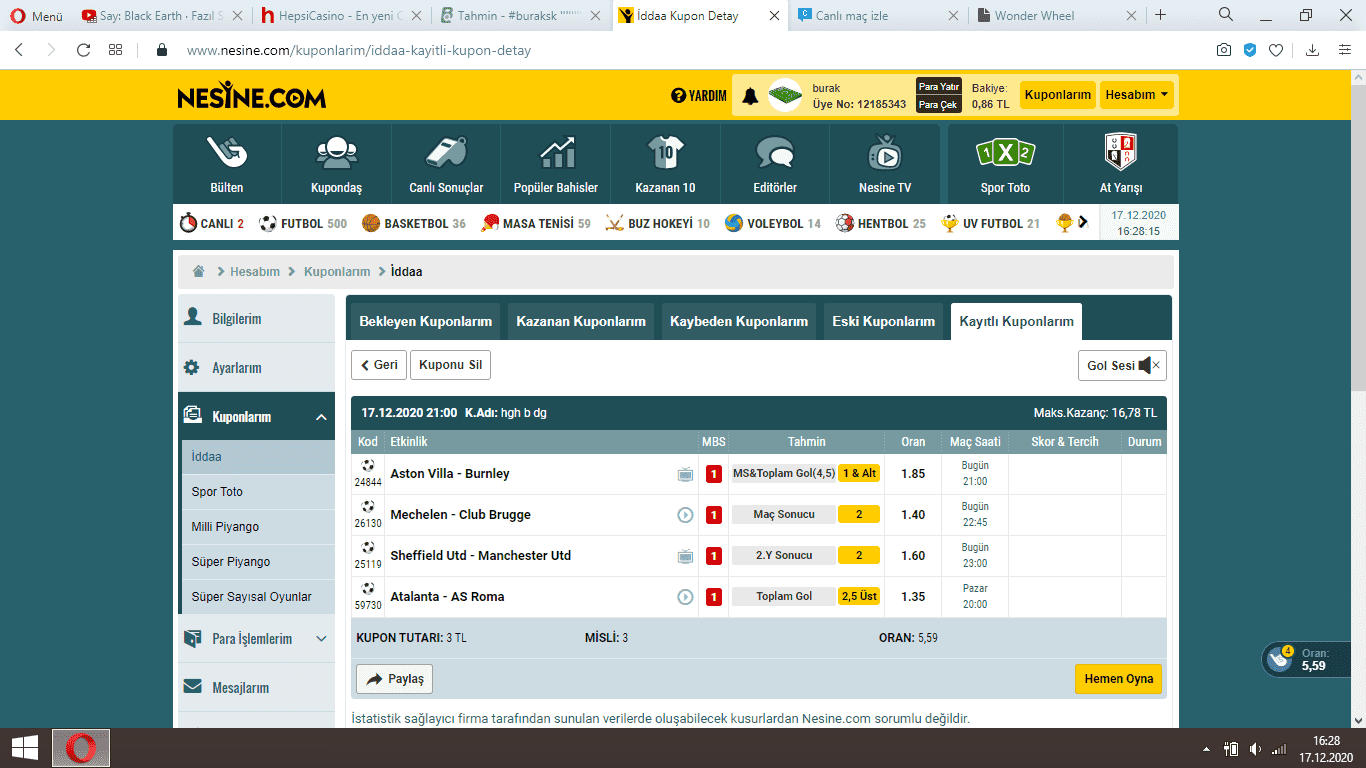Open Ayarlarım sidebar item
This screenshot has width=1366, height=768.
256,367
